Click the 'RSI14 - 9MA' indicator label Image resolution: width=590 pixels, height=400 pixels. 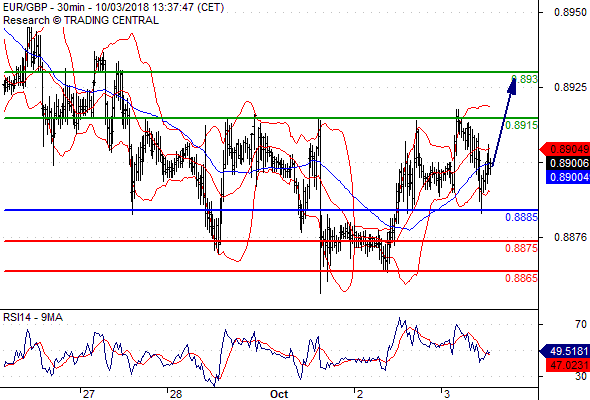click(33, 318)
